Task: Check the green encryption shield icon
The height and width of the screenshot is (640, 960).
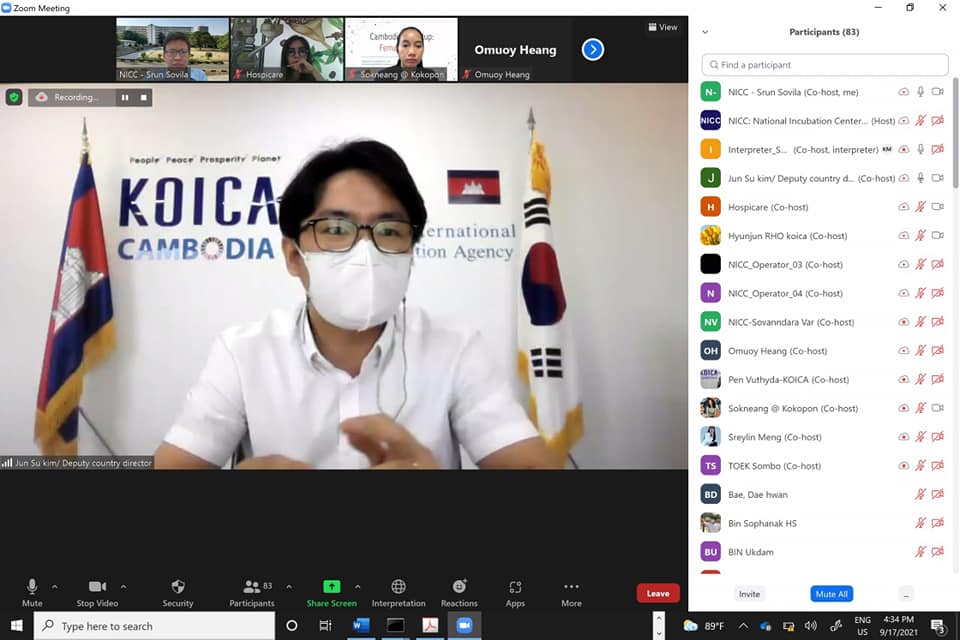Action: [x=14, y=97]
